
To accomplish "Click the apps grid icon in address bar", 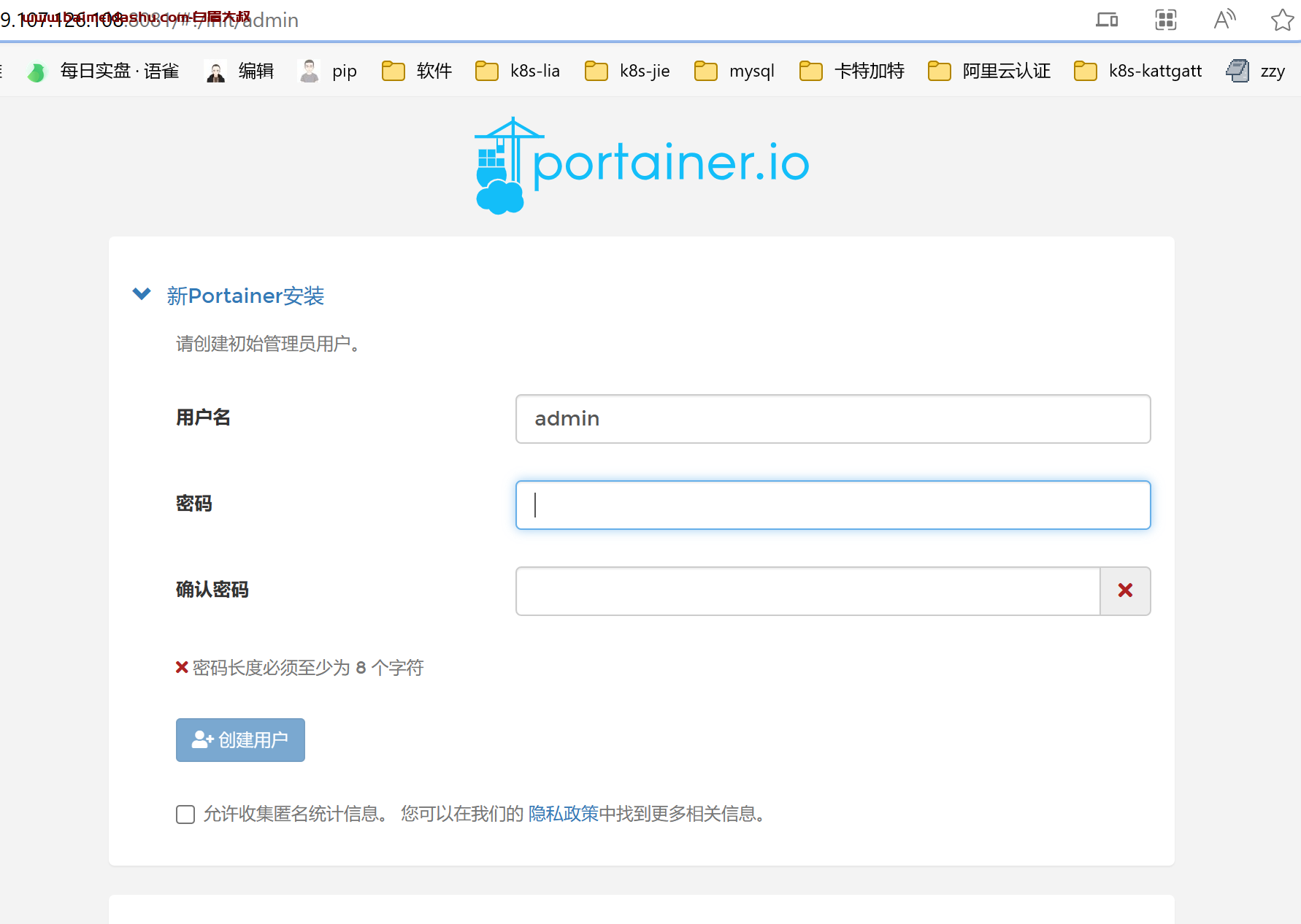I will [x=1166, y=20].
